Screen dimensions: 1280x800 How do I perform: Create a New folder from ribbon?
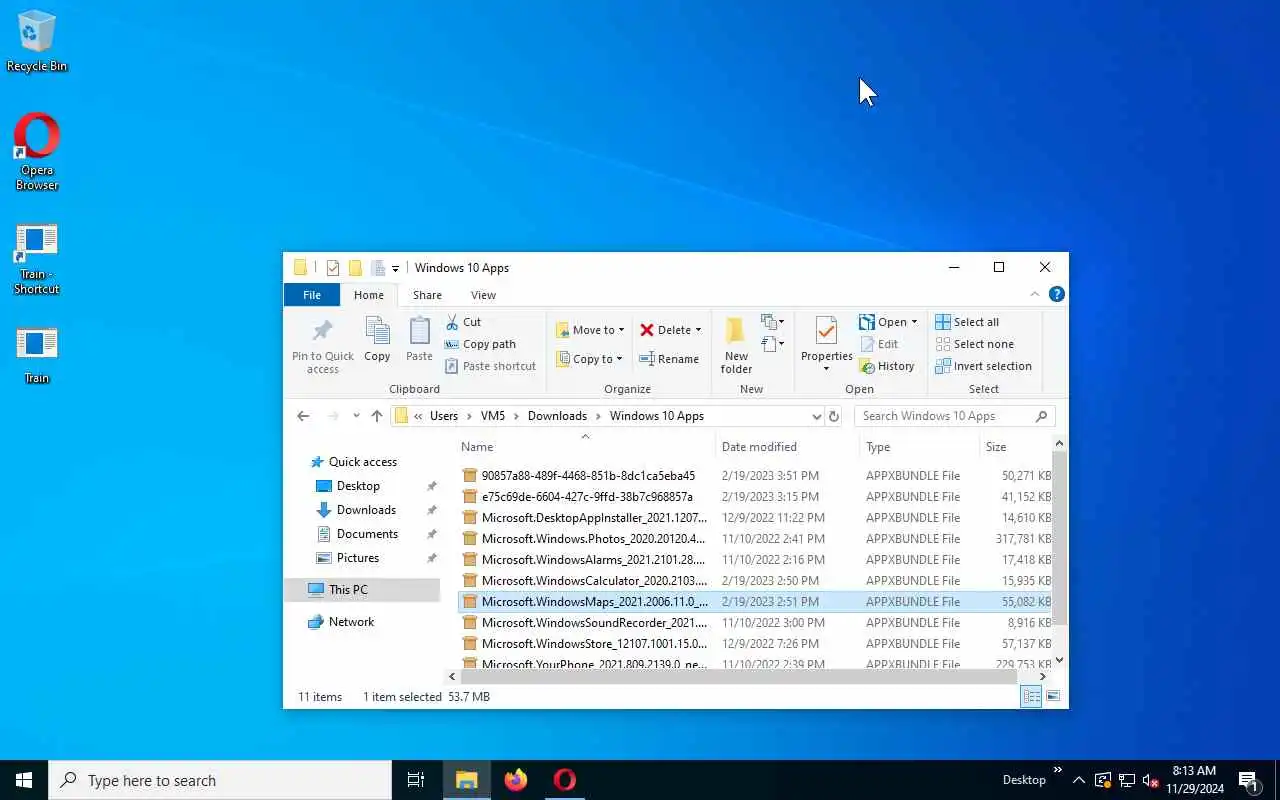736,346
